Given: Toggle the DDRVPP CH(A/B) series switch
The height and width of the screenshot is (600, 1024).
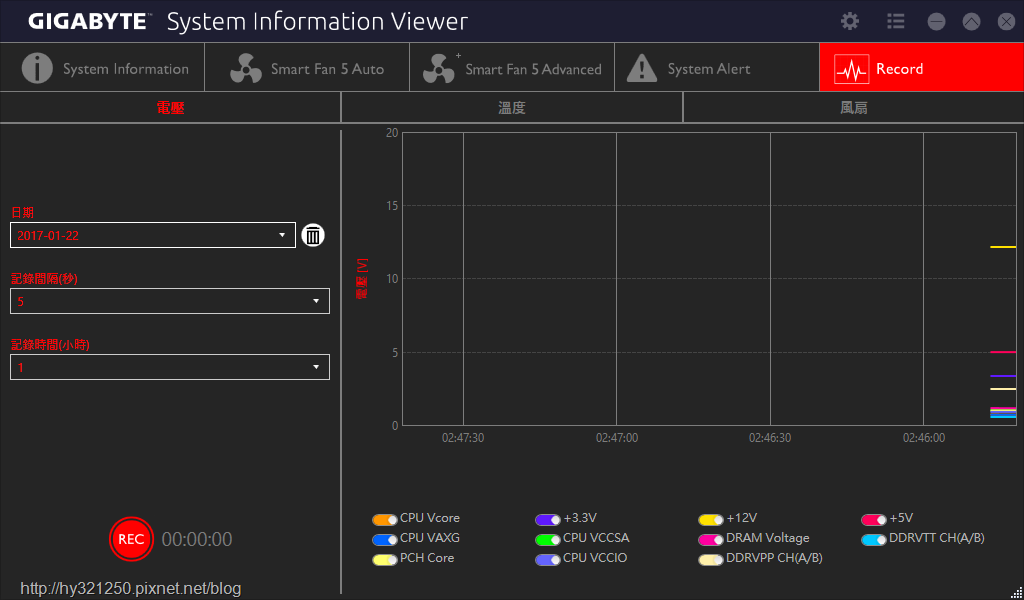Looking at the screenshot, I should tap(711, 560).
